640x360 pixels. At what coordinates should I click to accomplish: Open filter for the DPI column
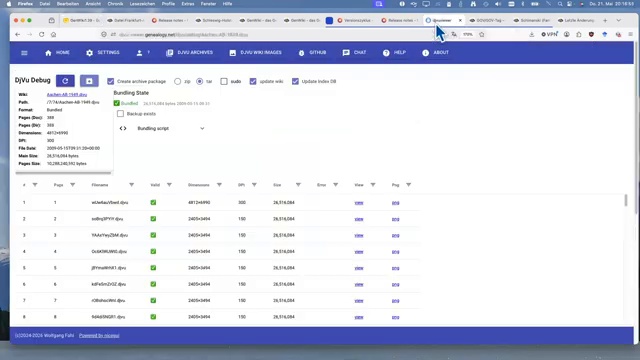[x=254, y=185]
